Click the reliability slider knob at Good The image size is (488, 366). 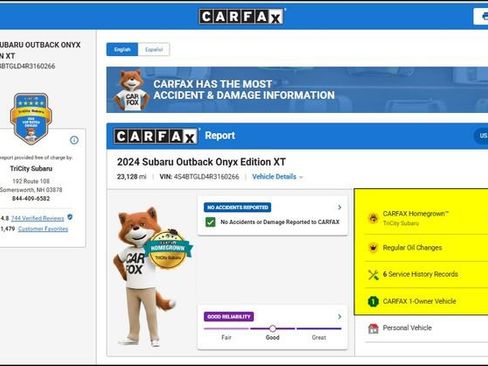tap(272, 329)
